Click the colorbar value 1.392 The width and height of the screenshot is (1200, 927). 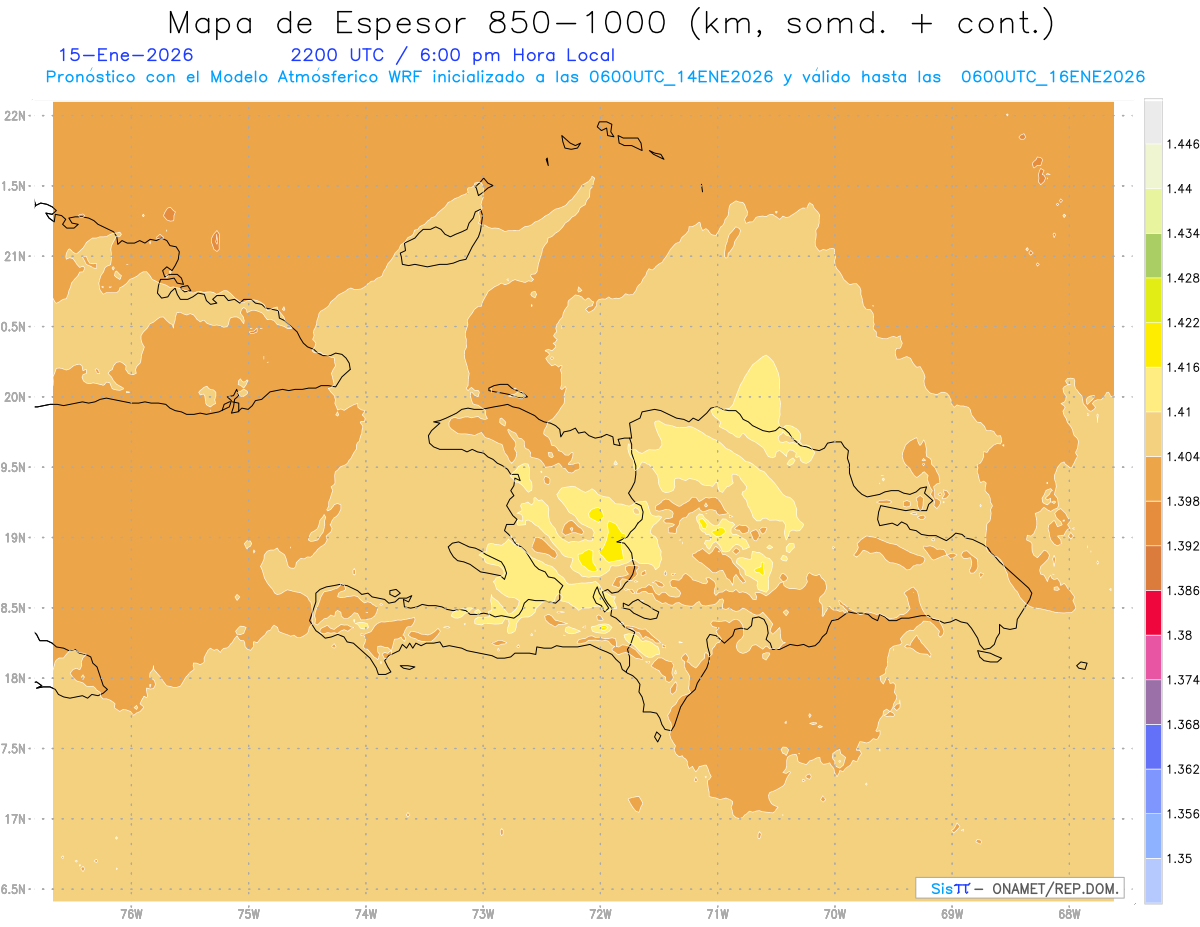tap(1182, 546)
